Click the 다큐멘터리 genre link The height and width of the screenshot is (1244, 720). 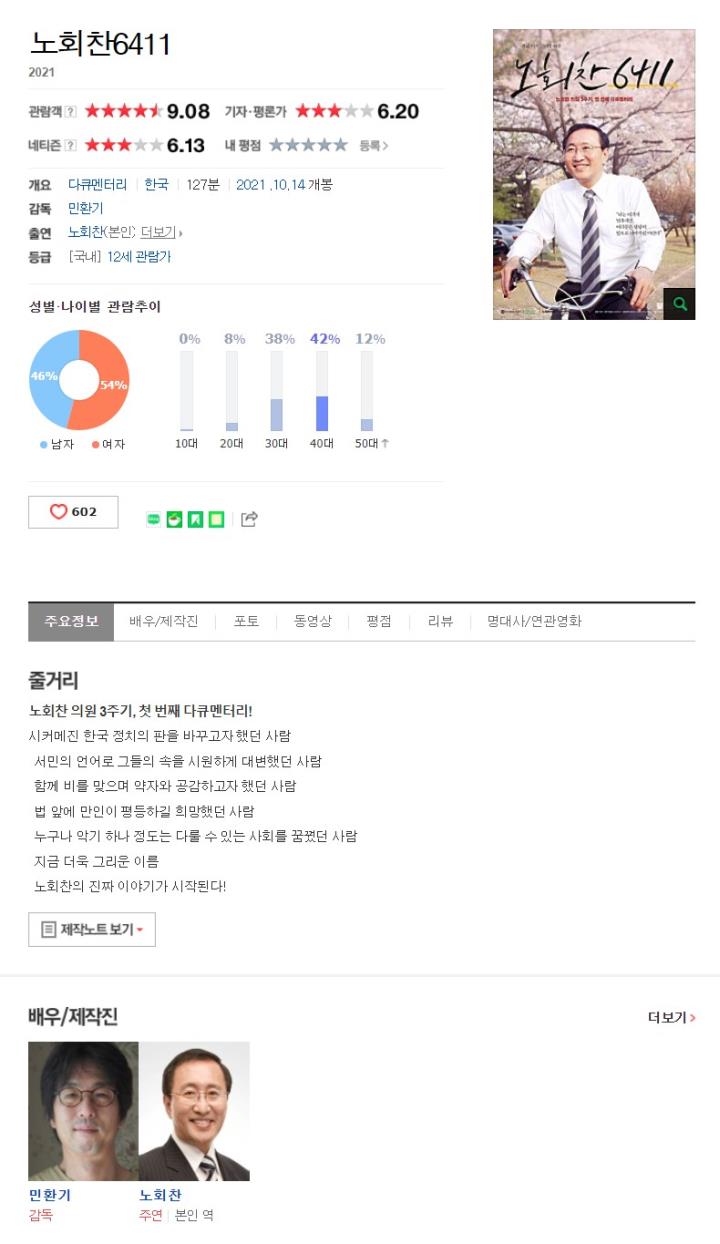click(x=97, y=185)
